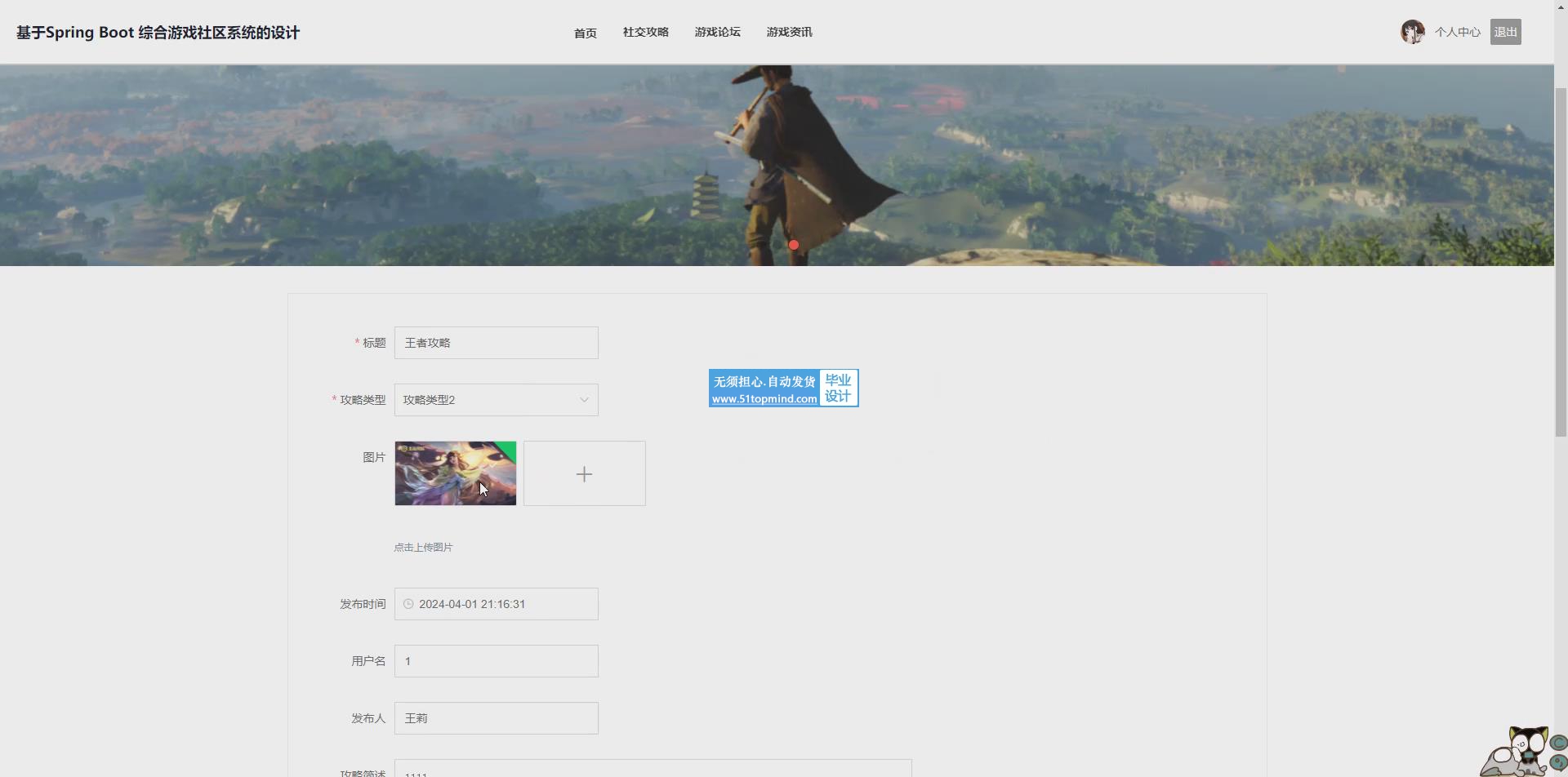
Task: Go to 社交攻略 section
Action: [x=645, y=32]
